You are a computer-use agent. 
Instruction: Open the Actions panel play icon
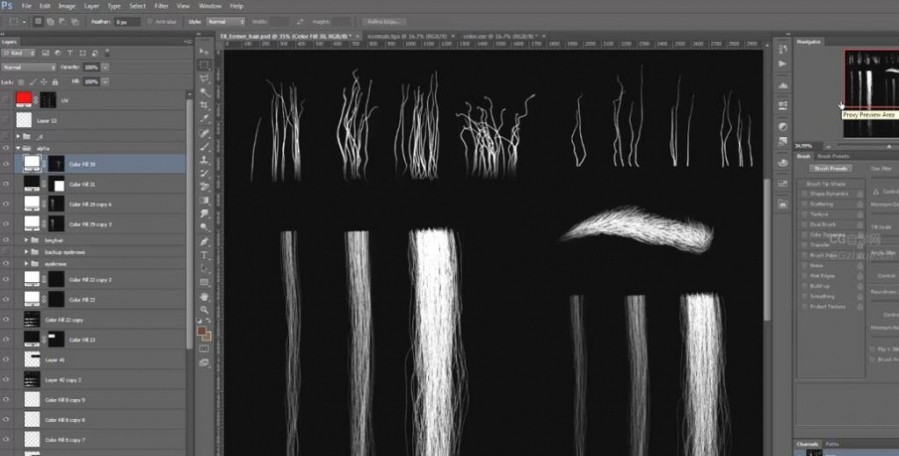783,64
